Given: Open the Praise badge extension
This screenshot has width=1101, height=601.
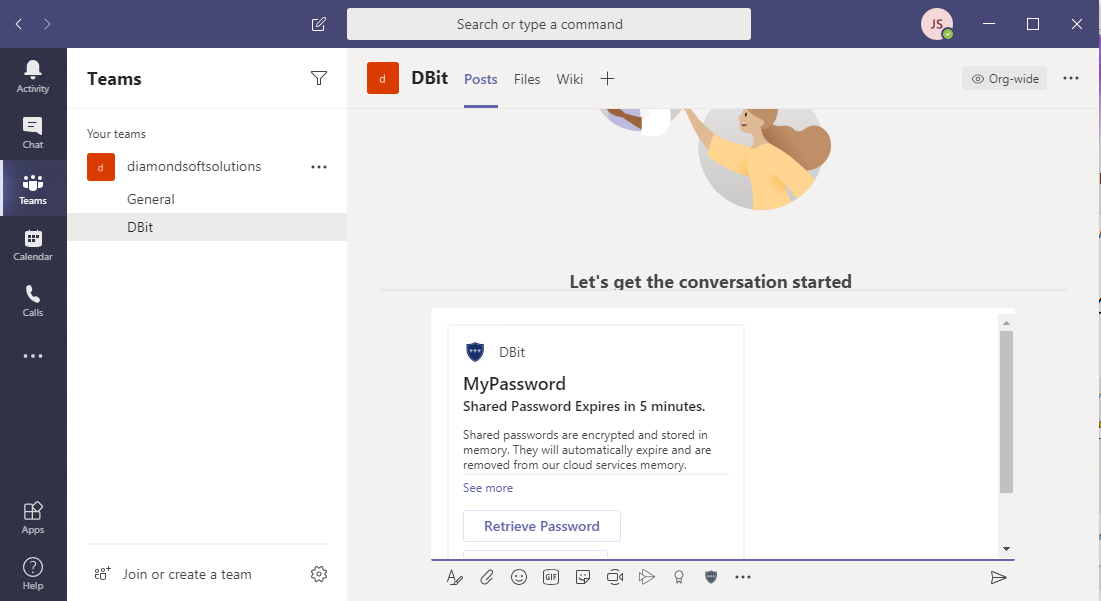Looking at the screenshot, I should [x=679, y=577].
